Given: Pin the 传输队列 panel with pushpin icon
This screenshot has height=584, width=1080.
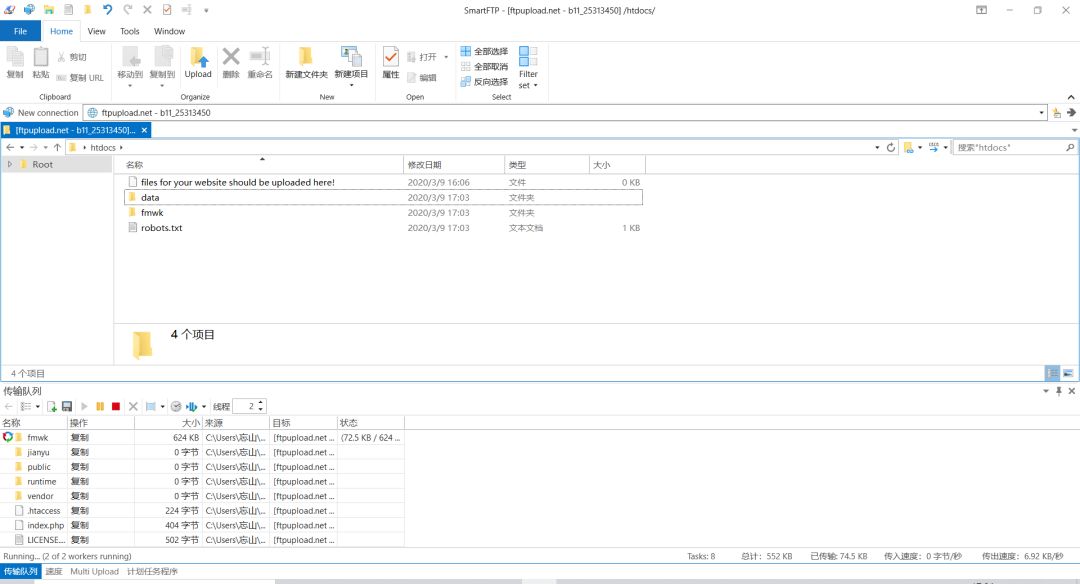Looking at the screenshot, I should coord(1059,391).
